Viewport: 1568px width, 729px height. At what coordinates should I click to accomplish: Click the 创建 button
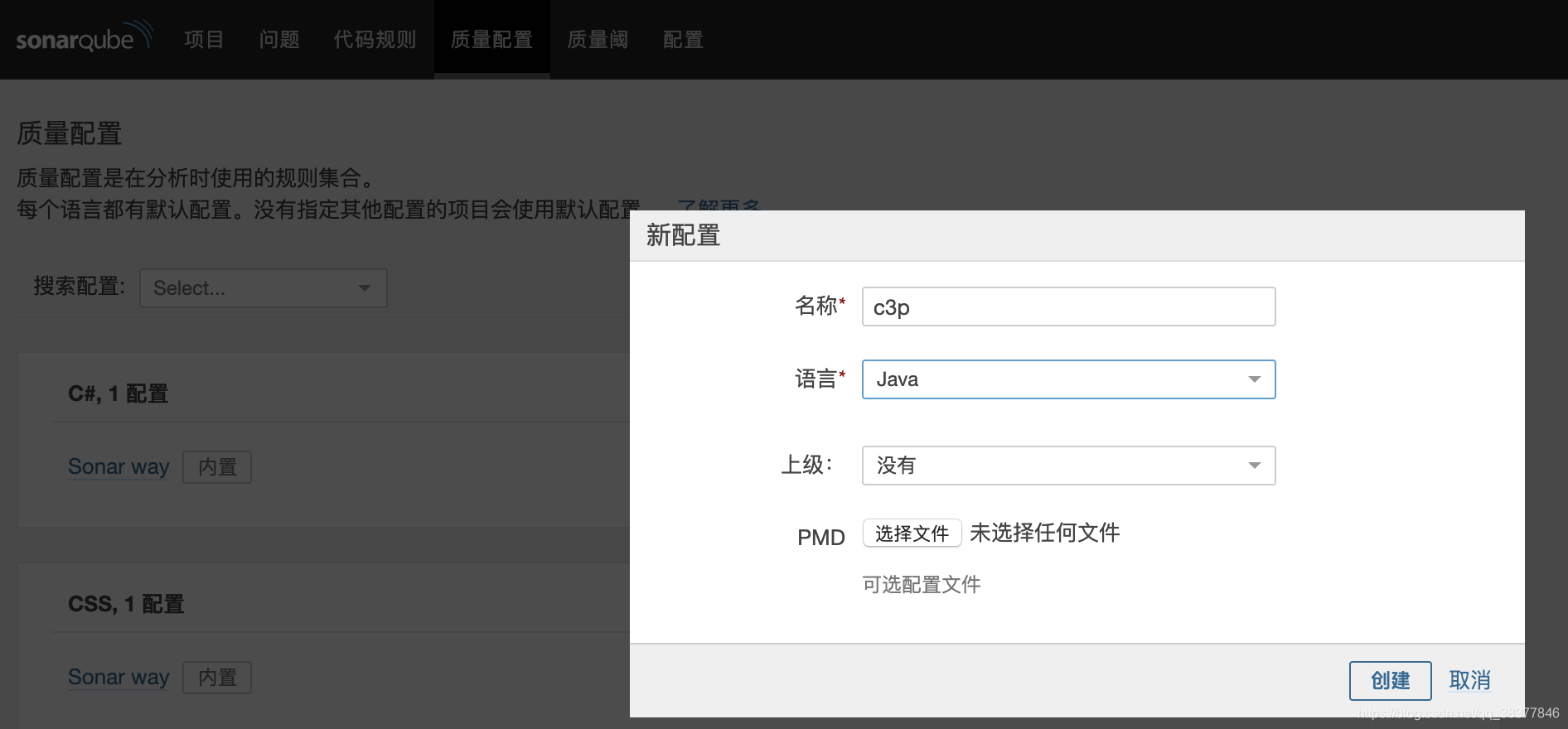tap(1390, 681)
